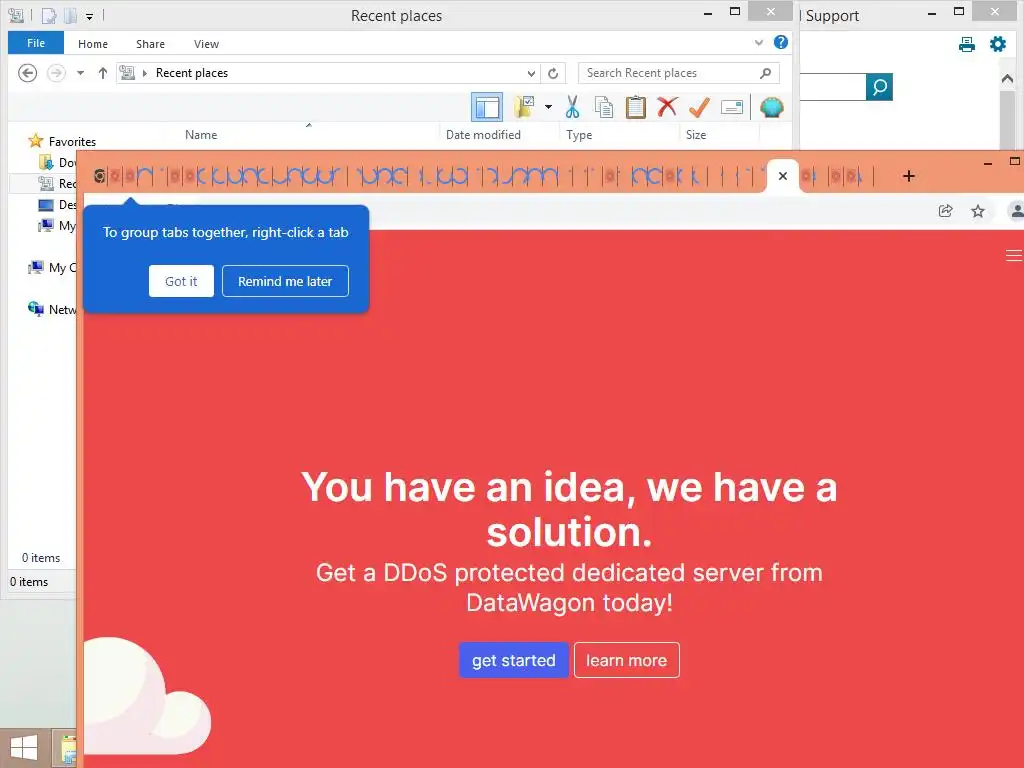Click the search button in Support window

tap(879, 87)
